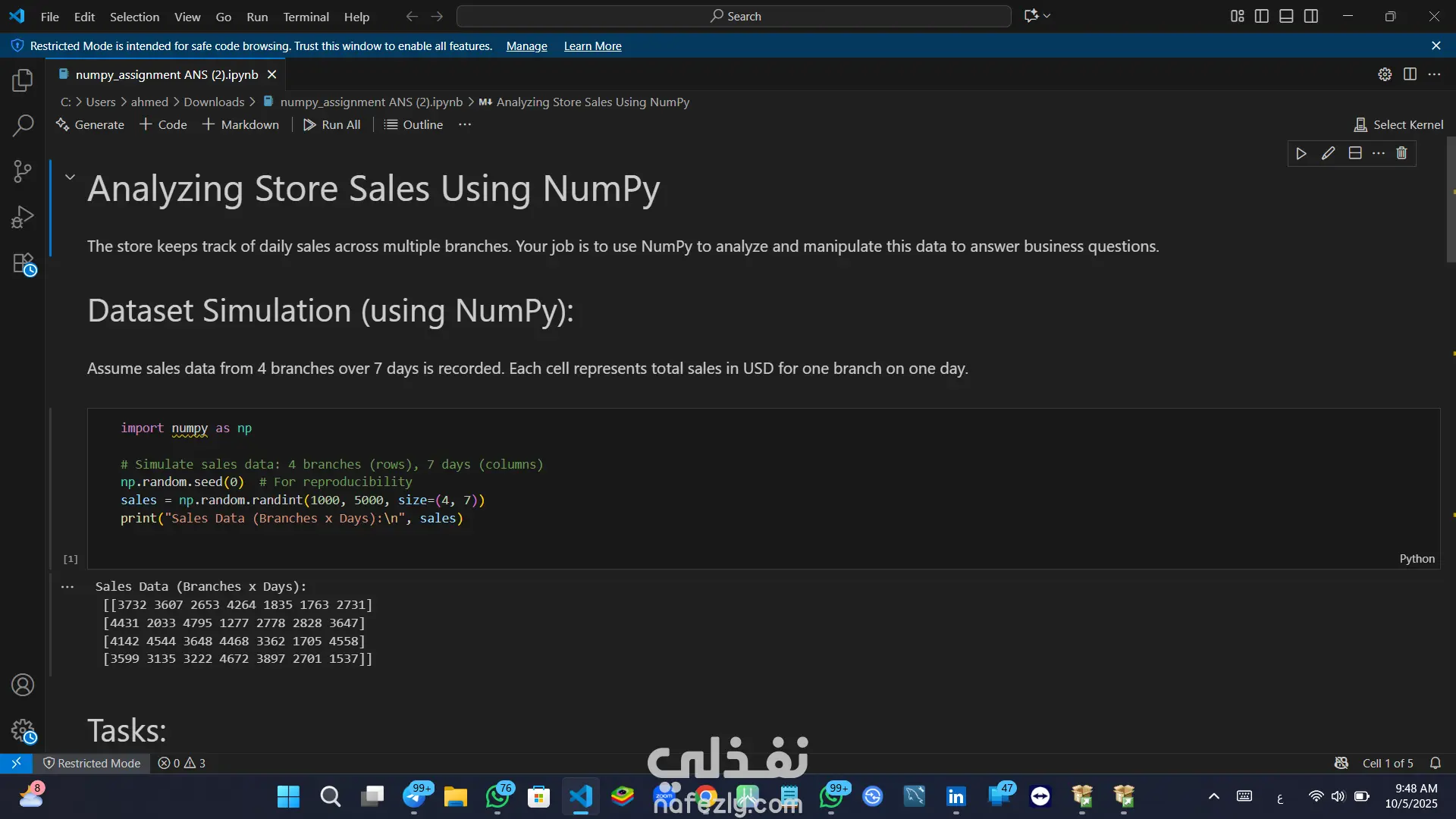Toggle the secondary side bar
Screen dimensions: 1456x819
coord(1311,16)
